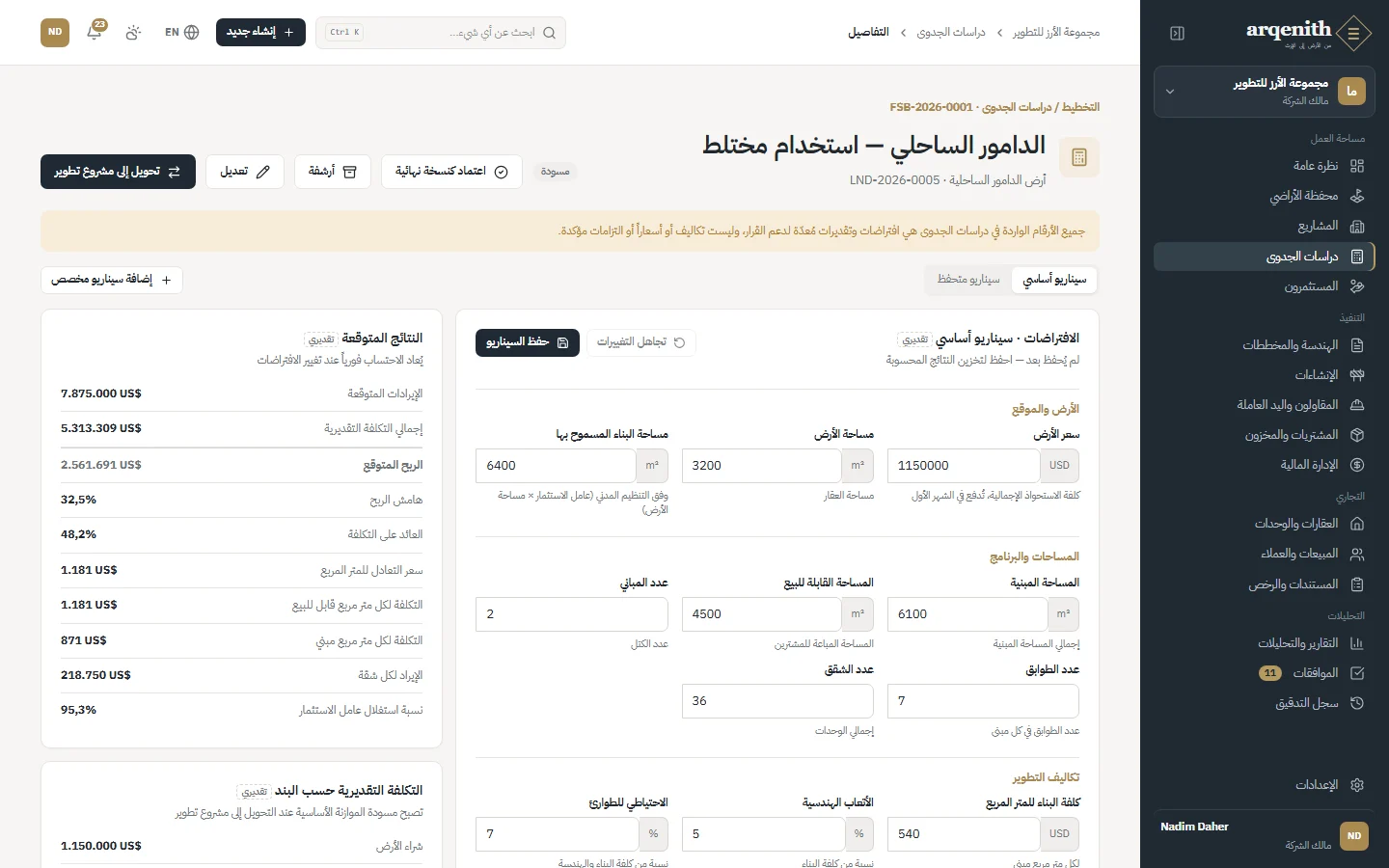Screen dimensions: 1389x868
Task: Go to الإدارة المالية in the sidebar
Action: [x=1265, y=465]
